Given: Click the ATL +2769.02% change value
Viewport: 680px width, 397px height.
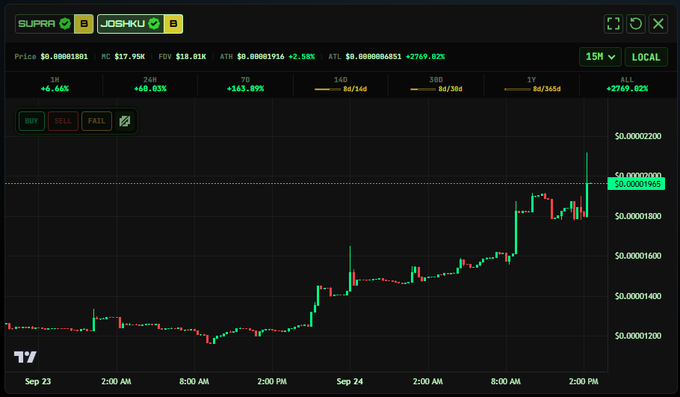Looking at the screenshot, I should [x=425, y=57].
